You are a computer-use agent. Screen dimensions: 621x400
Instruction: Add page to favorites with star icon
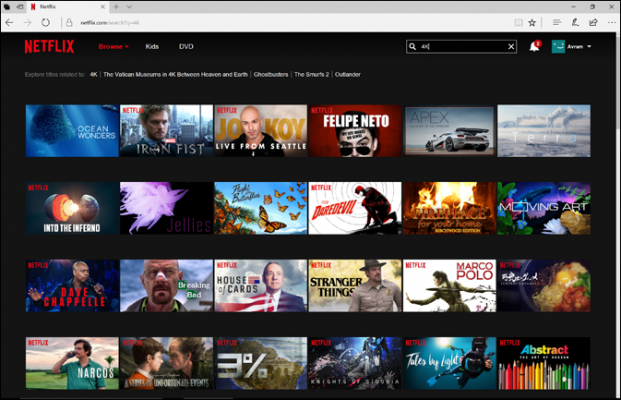click(x=532, y=23)
